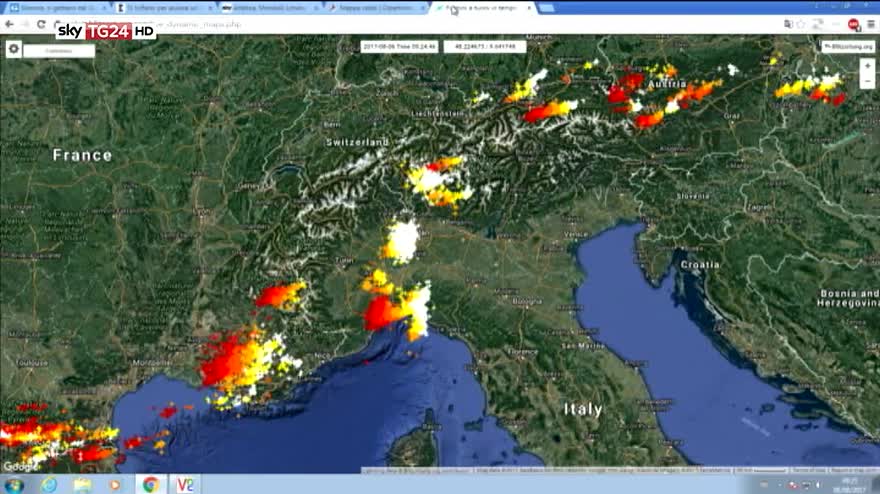The width and height of the screenshot is (880, 494).
Task: Reload the page with refresh icon
Action: click(41, 25)
